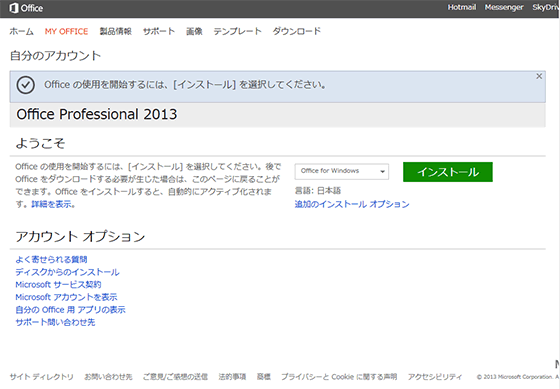Open ご意見/ご感想の送信 footer link

click(175, 377)
